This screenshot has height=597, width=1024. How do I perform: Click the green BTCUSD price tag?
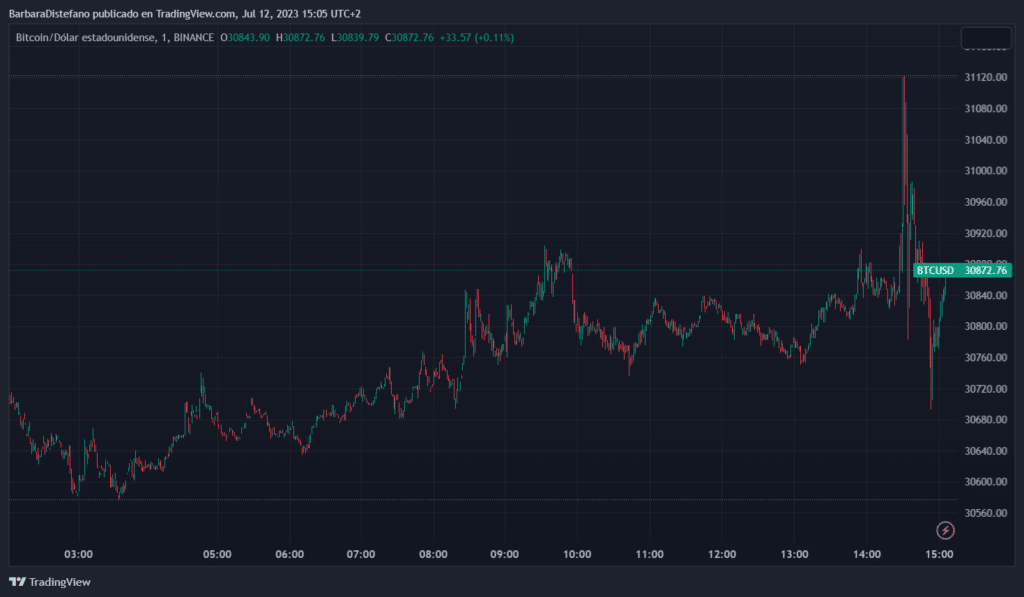tap(962, 270)
